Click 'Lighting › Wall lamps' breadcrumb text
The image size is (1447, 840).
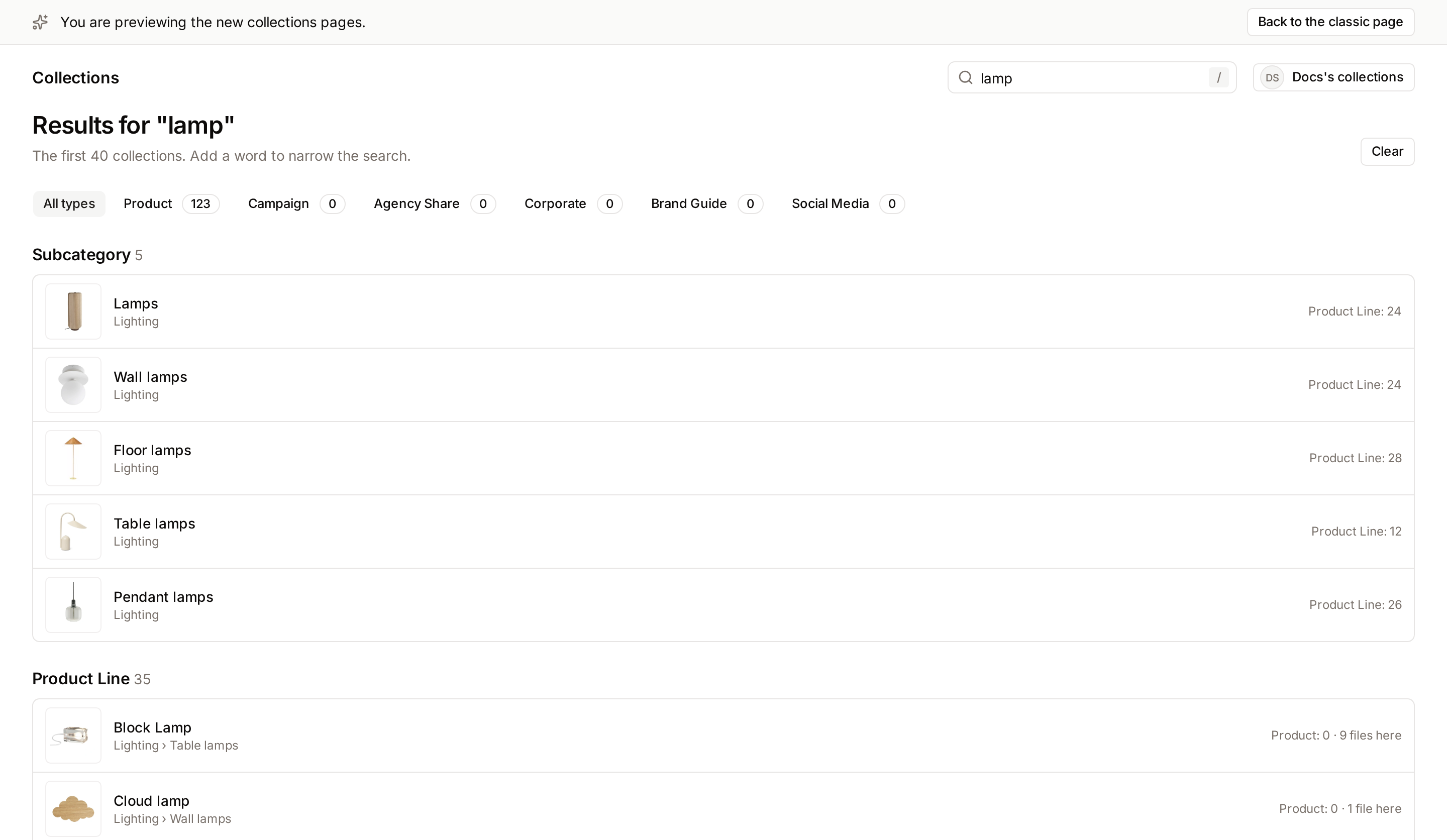coord(172,819)
